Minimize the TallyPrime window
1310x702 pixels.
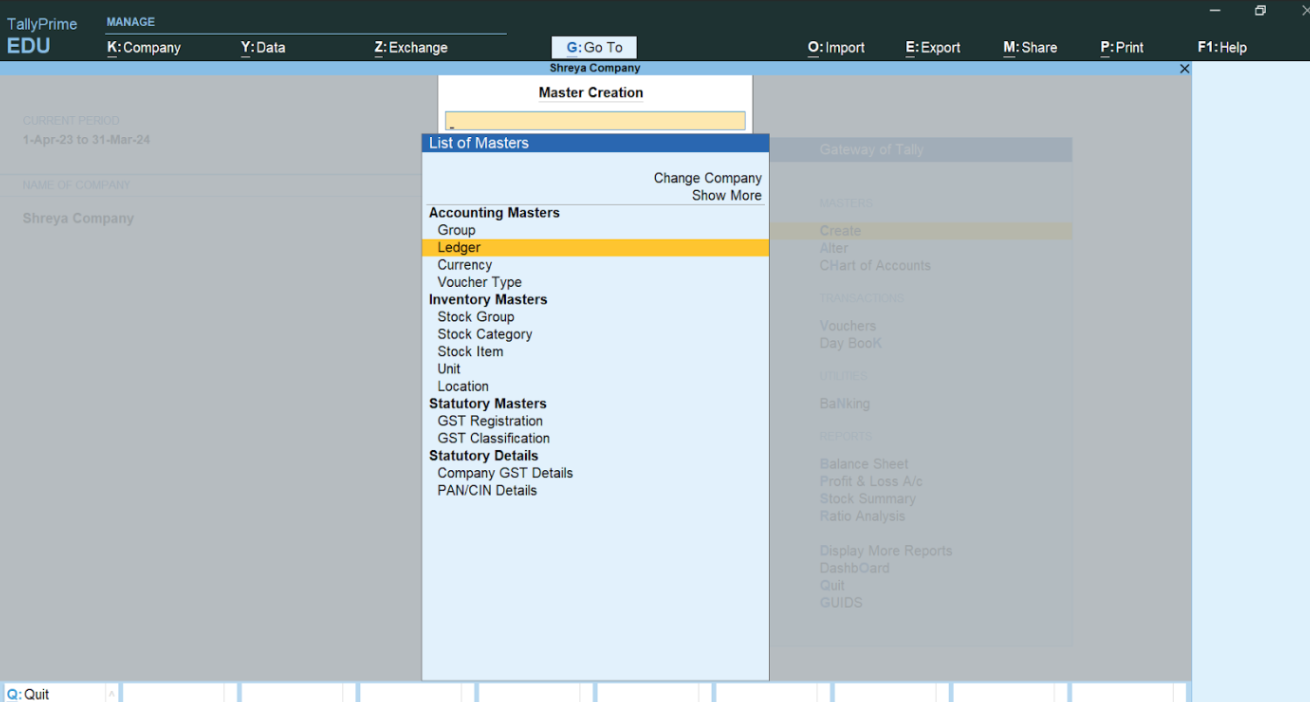tap(1215, 10)
